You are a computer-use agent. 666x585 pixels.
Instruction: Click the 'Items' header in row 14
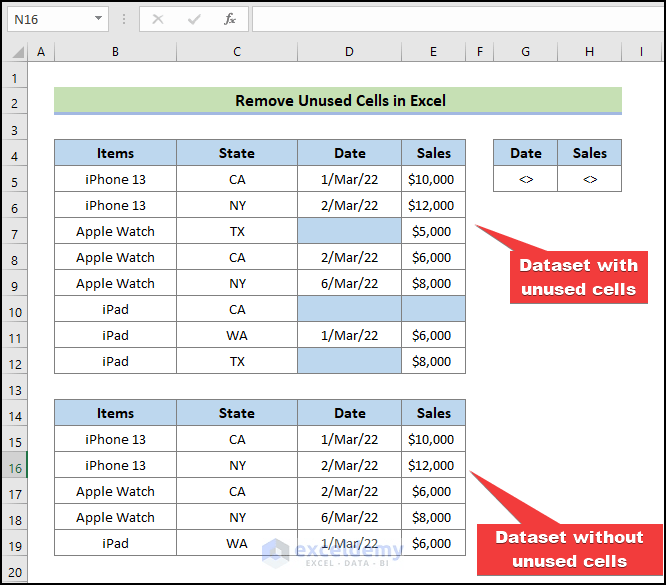point(115,413)
